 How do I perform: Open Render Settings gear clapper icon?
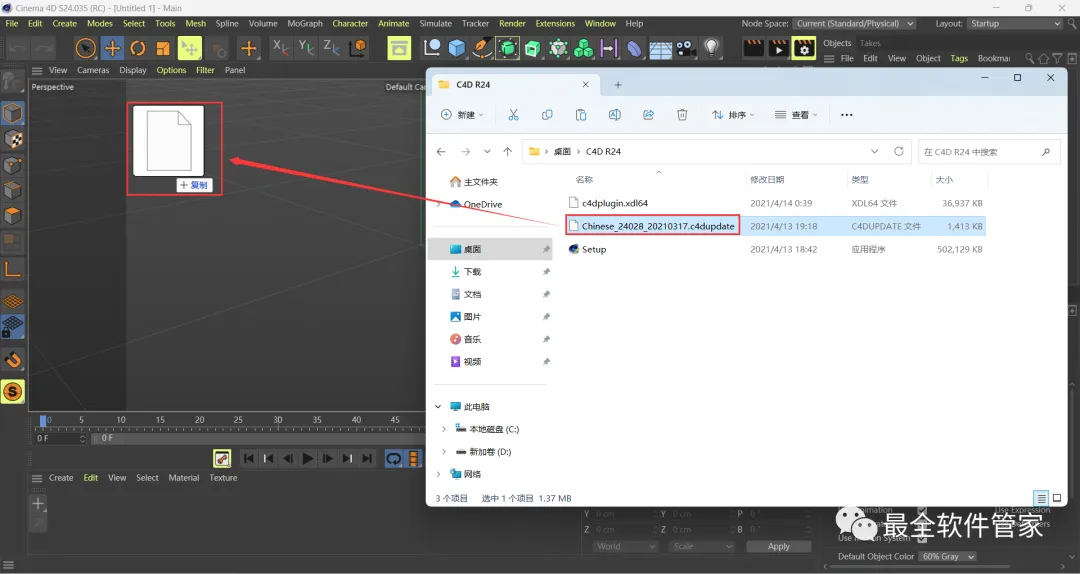tap(804, 48)
